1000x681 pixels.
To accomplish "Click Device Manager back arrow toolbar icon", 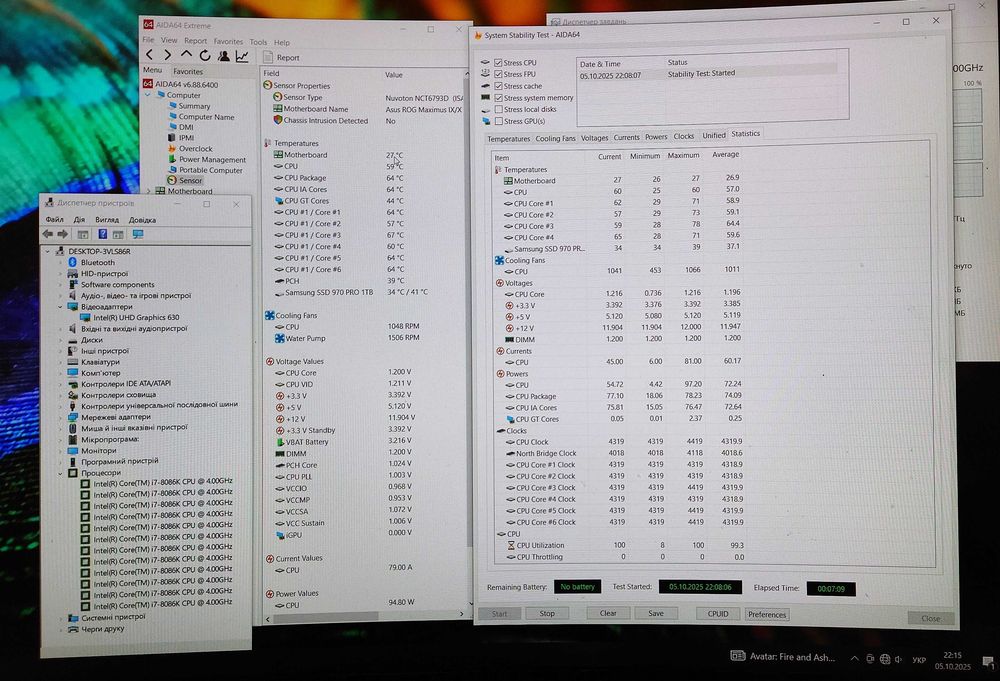I will (x=48, y=234).
